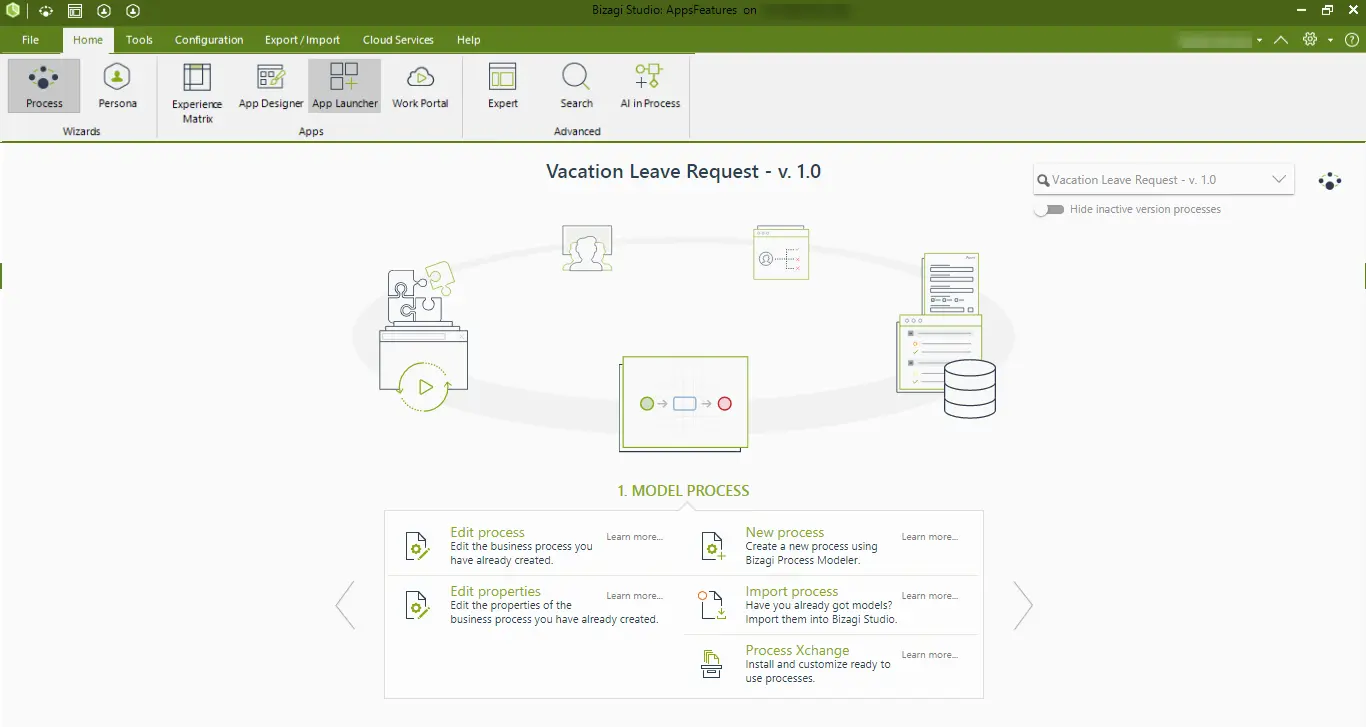Expand the Vacation Leave Request process dropdown
This screenshot has width=1366, height=727.
1279,180
